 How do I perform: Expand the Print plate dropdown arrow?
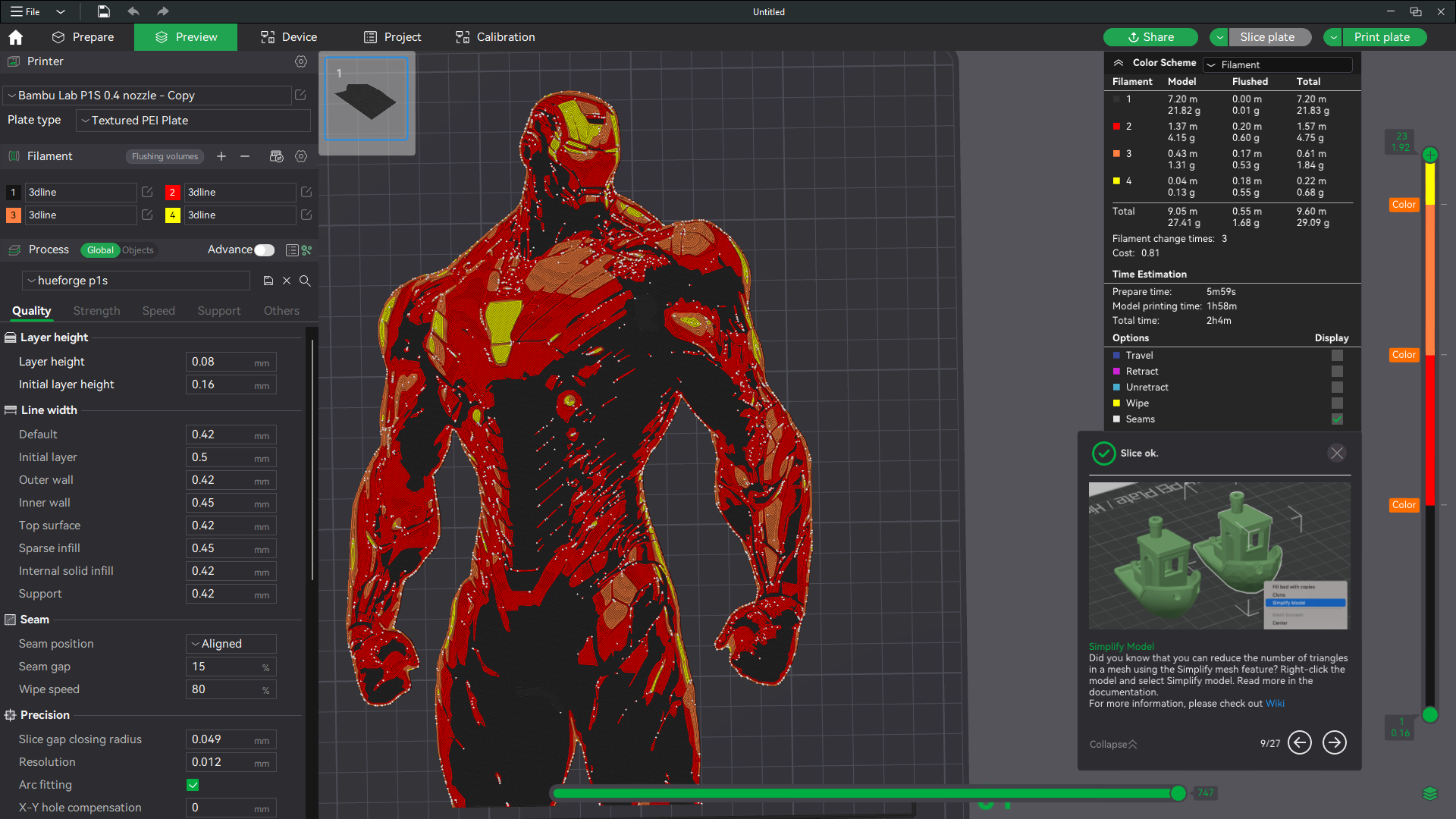1333,37
